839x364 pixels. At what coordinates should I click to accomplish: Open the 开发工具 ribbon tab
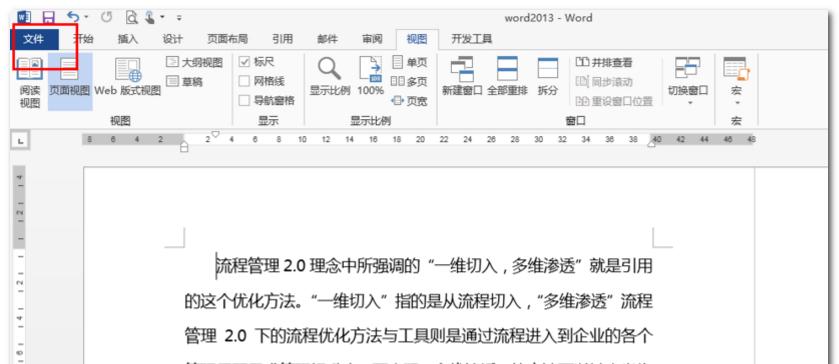click(x=471, y=39)
